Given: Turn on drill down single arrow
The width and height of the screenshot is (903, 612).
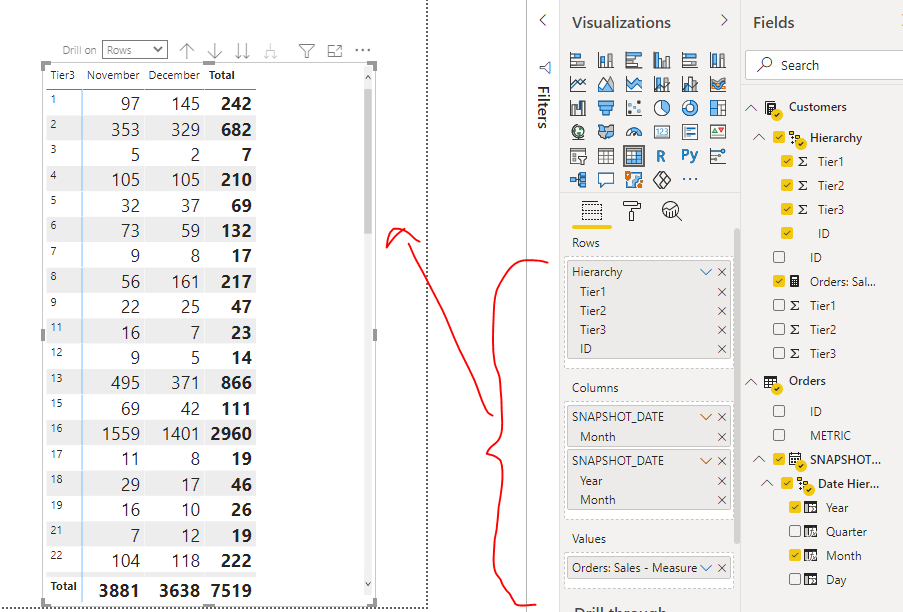Looking at the screenshot, I should click(214, 51).
